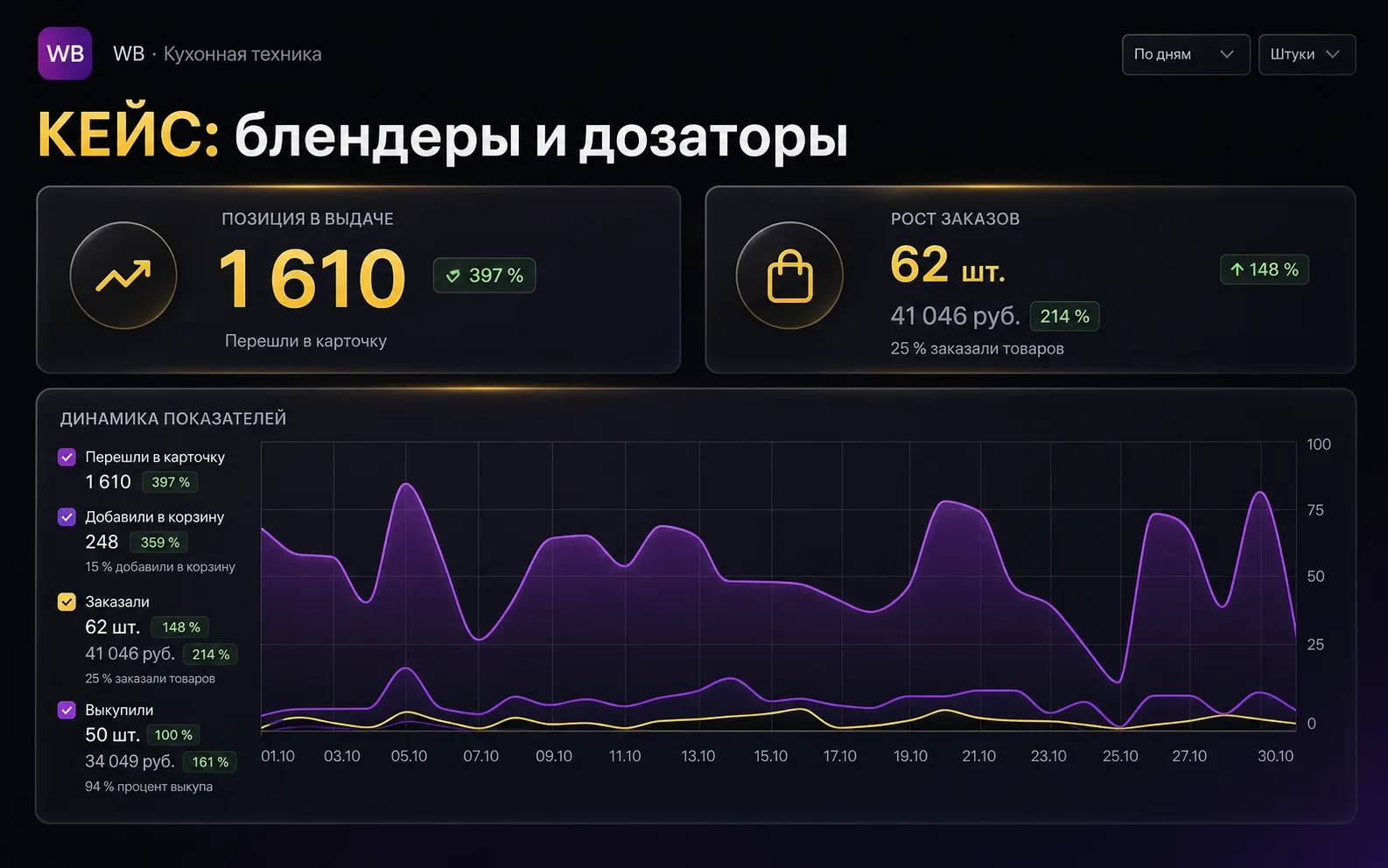Image resolution: width=1388 pixels, height=868 pixels.
Task: Click the '248' value under Добавили в корзину
Action: point(102,542)
